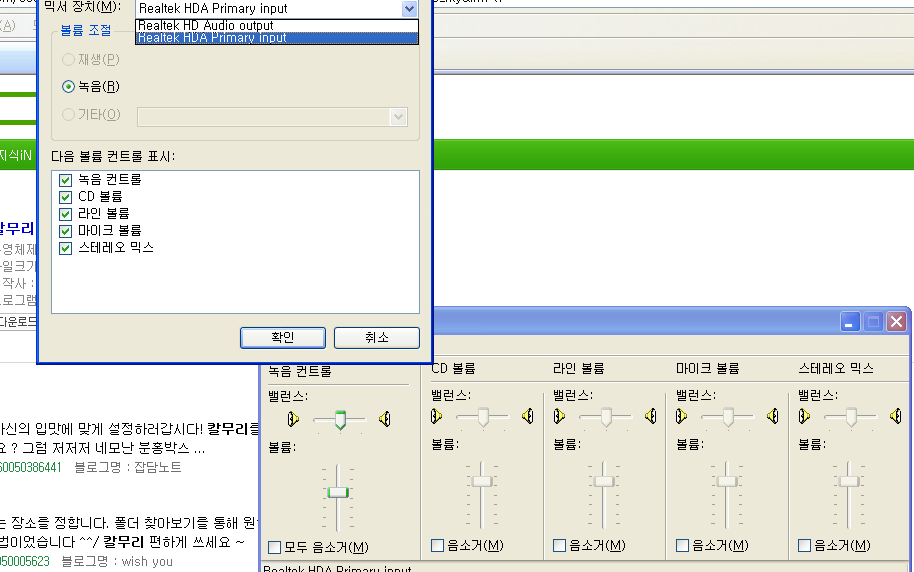Open the mixer device dropdown arrow
This screenshot has width=914, height=572.
click(409, 9)
